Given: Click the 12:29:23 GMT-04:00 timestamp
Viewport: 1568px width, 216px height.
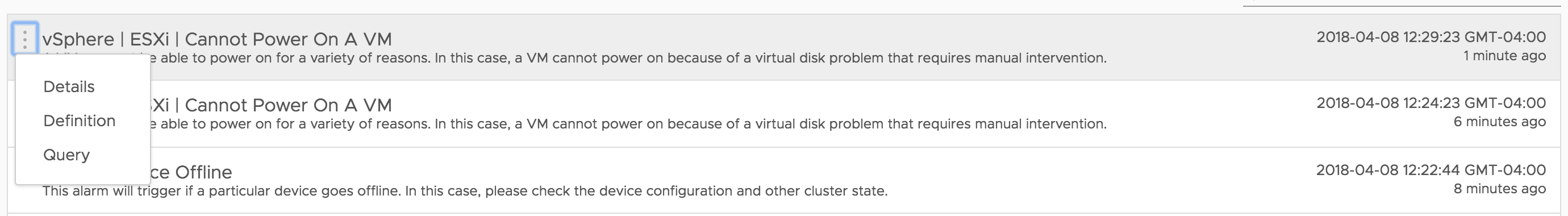Looking at the screenshot, I should coord(1431,37).
